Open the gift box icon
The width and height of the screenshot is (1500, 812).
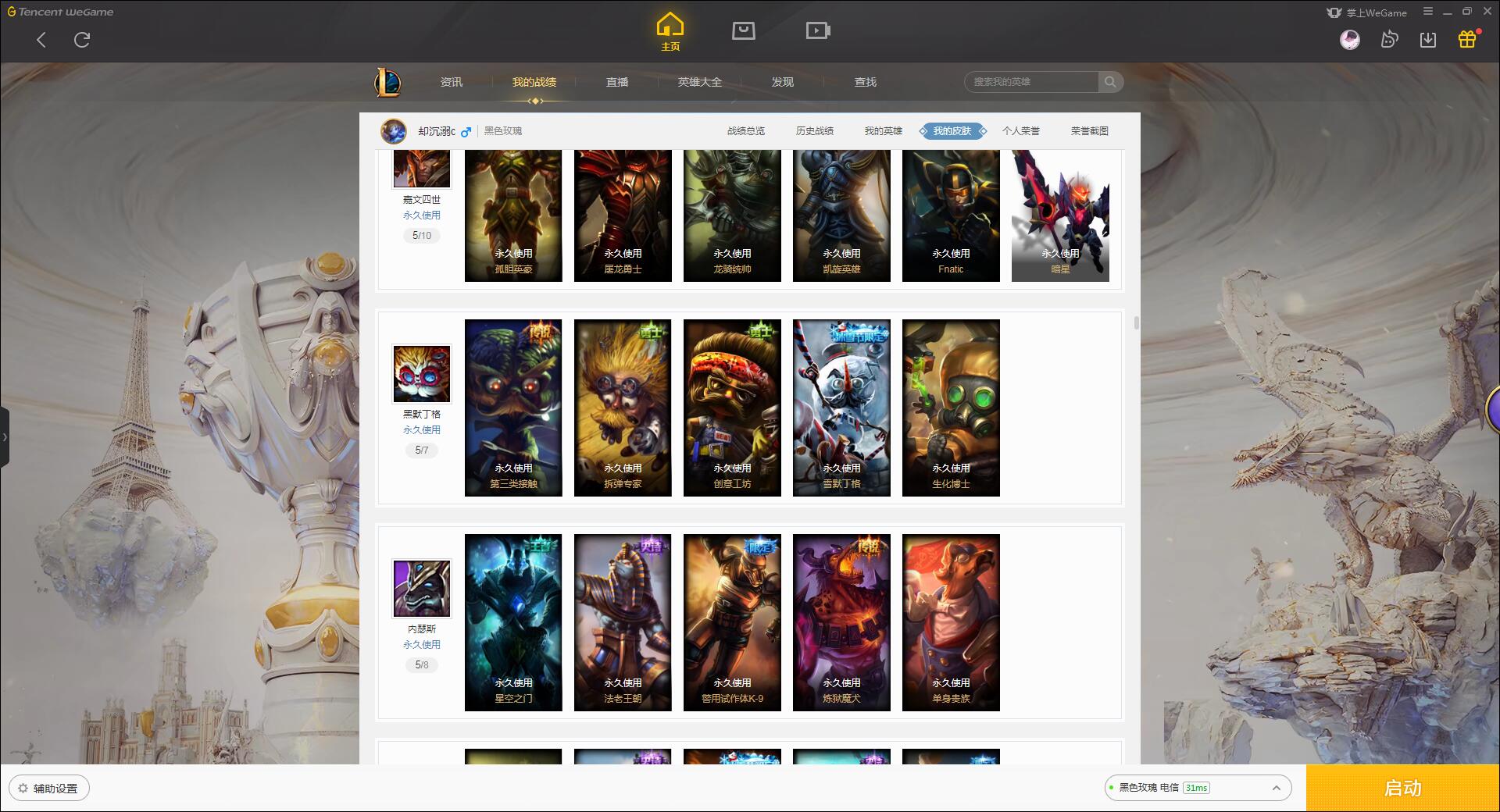click(x=1467, y=39)
